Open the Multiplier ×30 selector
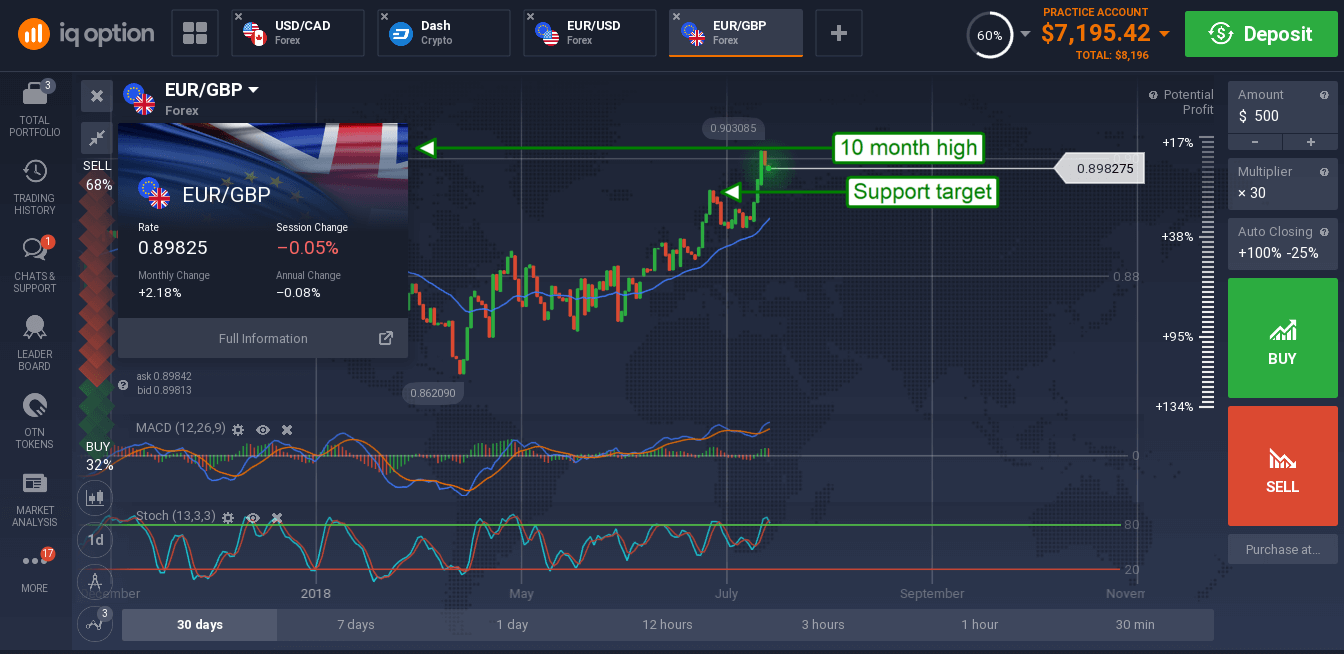 pos(1283,183)
